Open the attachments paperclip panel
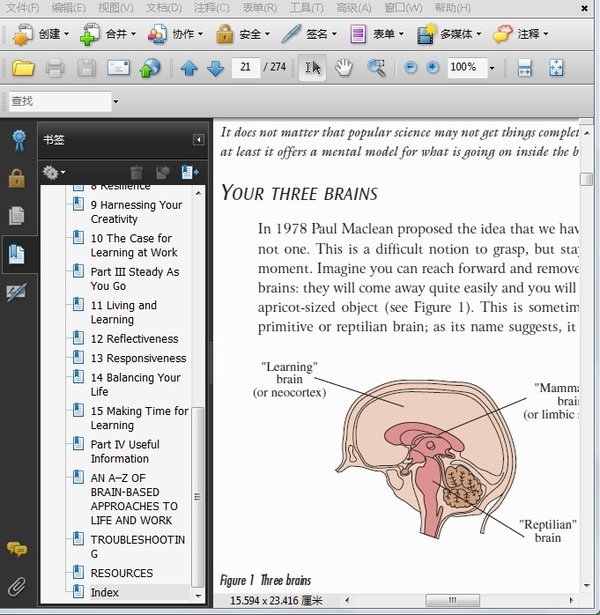This screenshot has width=600, height=615. click(16, 587)
